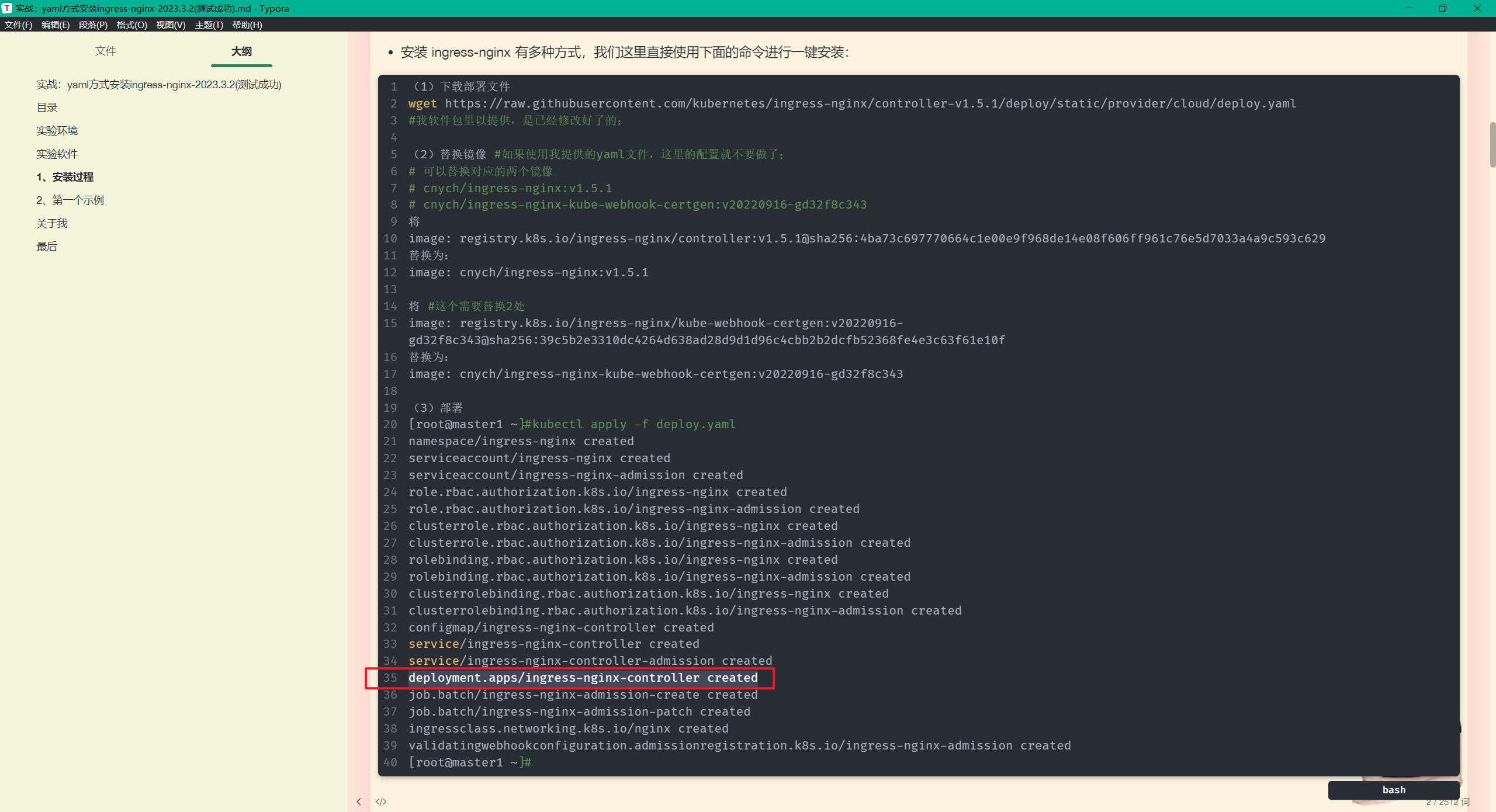Jump to 实验环境 in the outline
Viewport: 1496px width, 812px height.
coord(57,131)
